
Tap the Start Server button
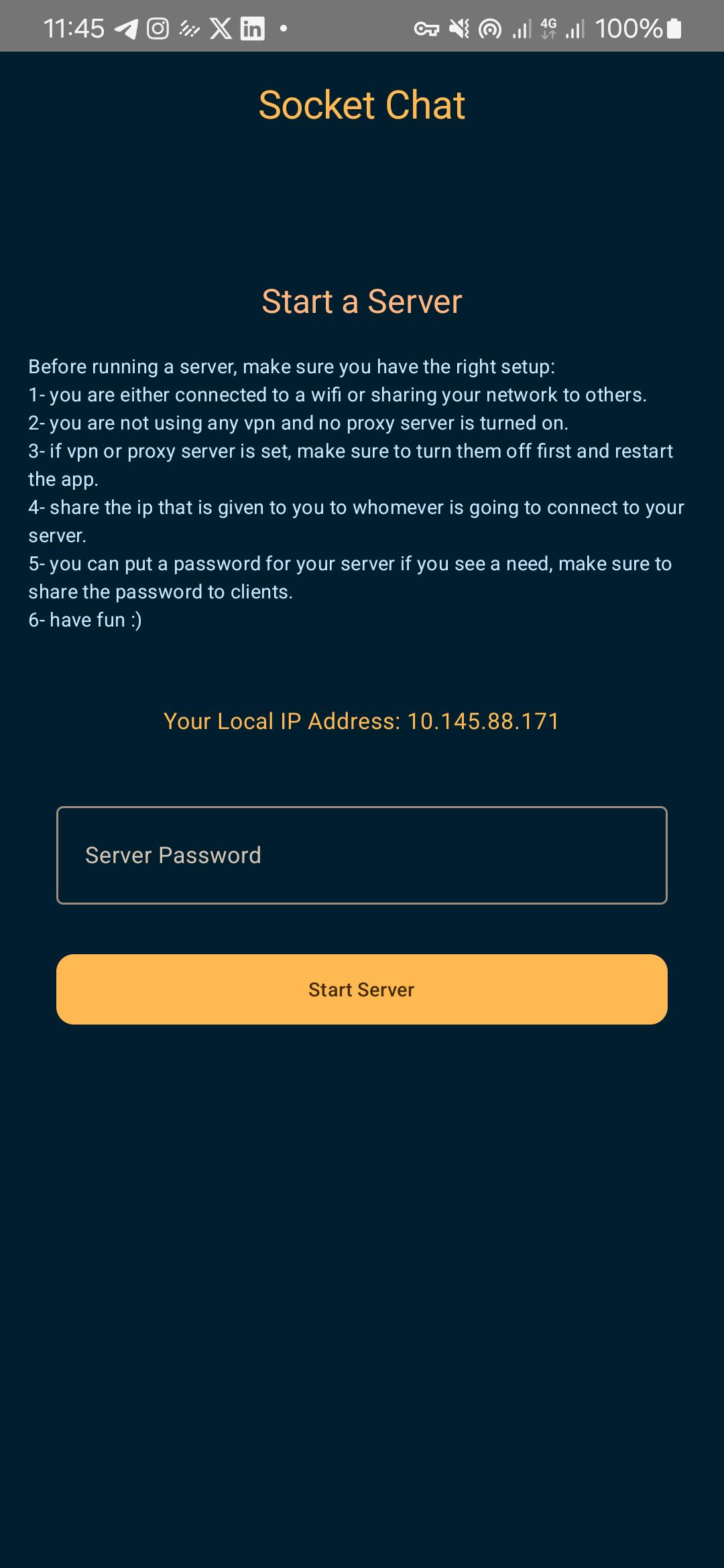(362, 989)
